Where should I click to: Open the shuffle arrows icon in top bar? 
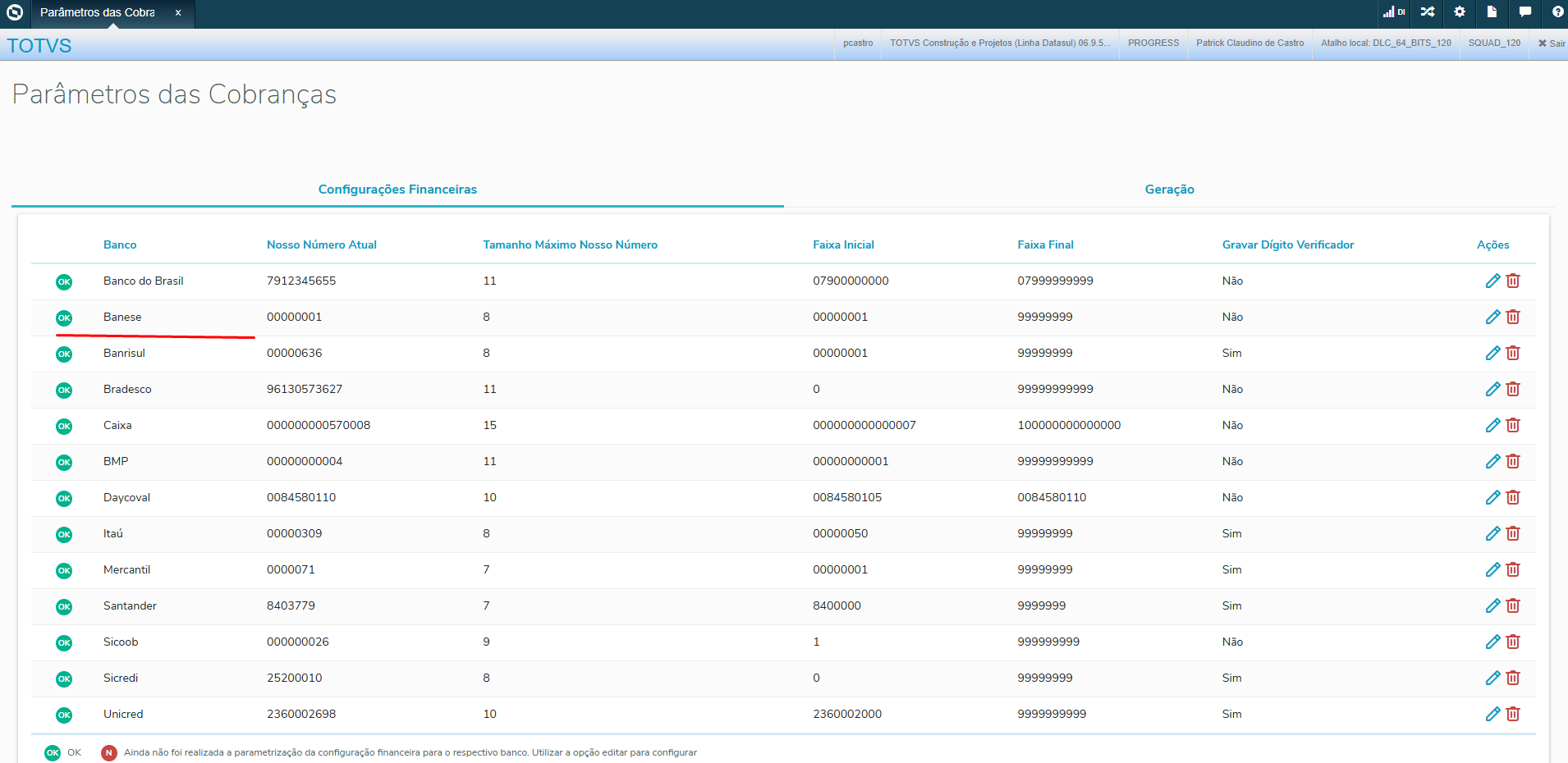1428,11
